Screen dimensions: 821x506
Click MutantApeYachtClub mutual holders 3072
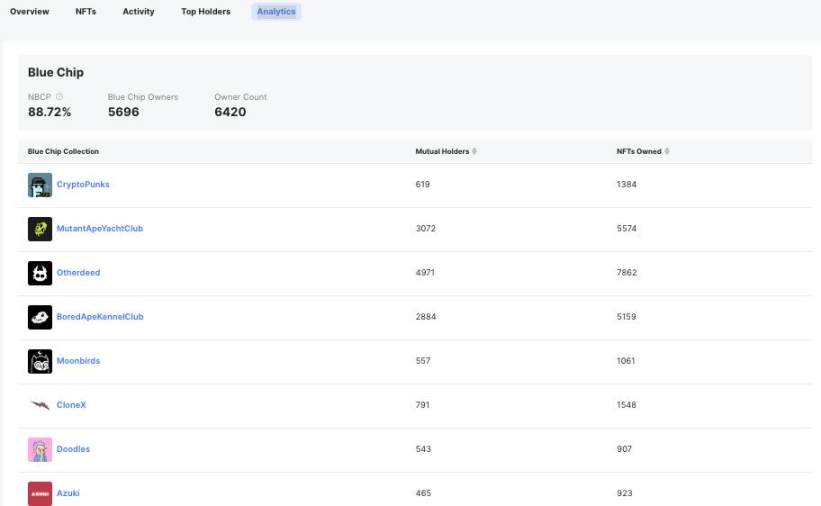tap(426, 228)
